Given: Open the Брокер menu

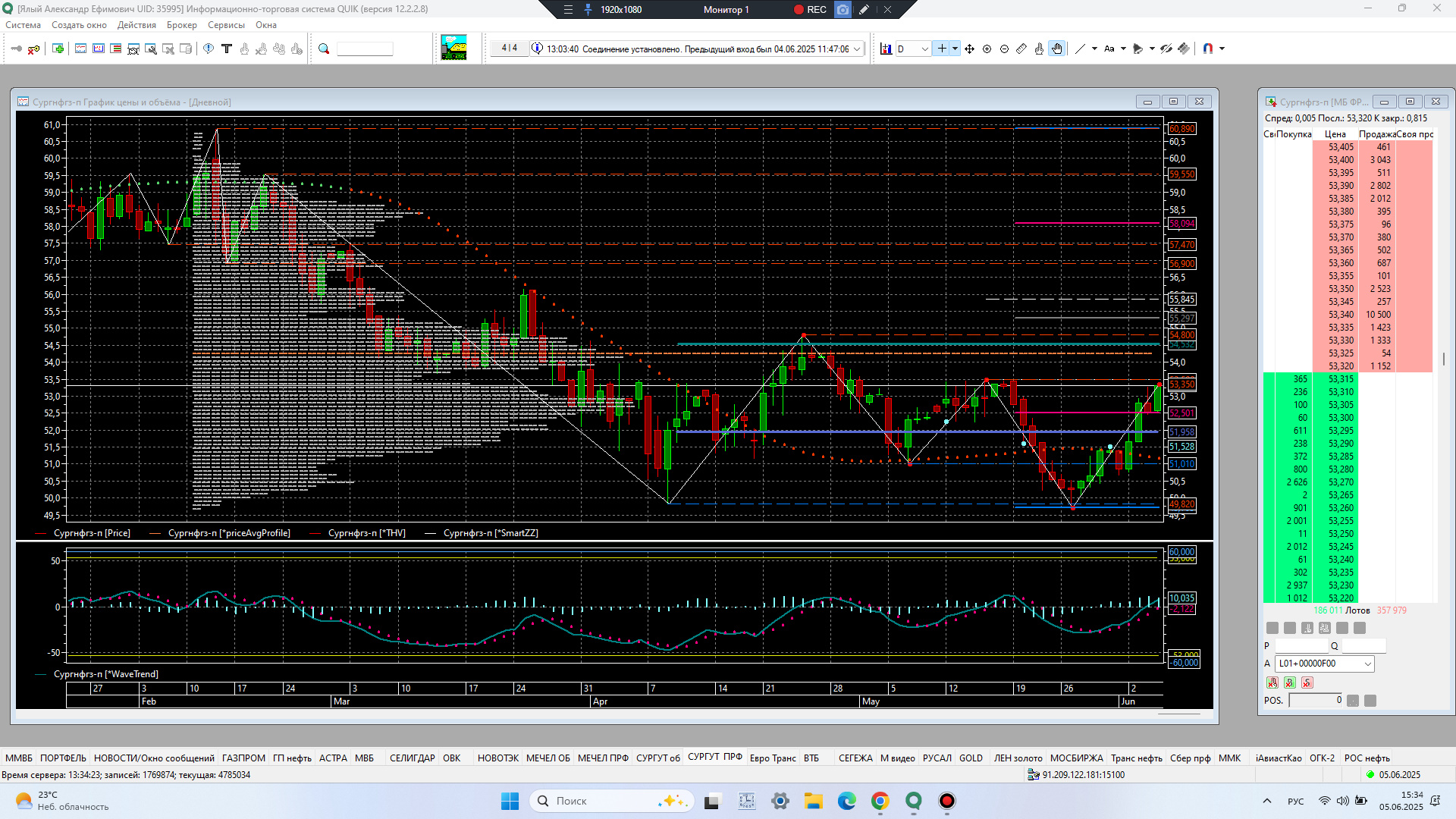Looking at the screenshot, I should click(x=181, y=25).
